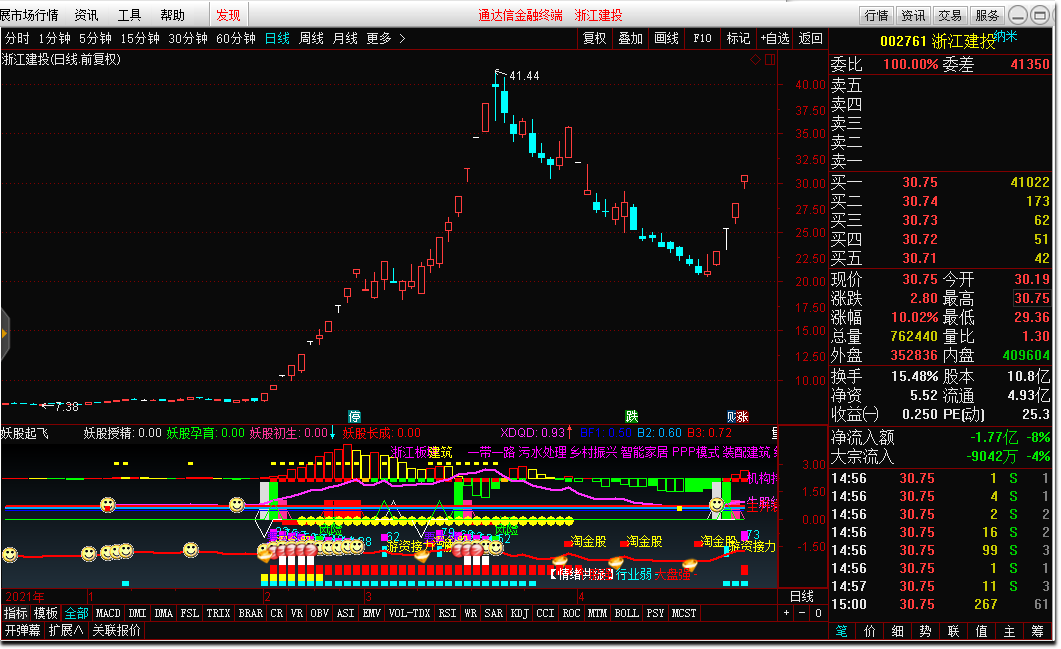Select the MACD indicator tab

point(108,613)
